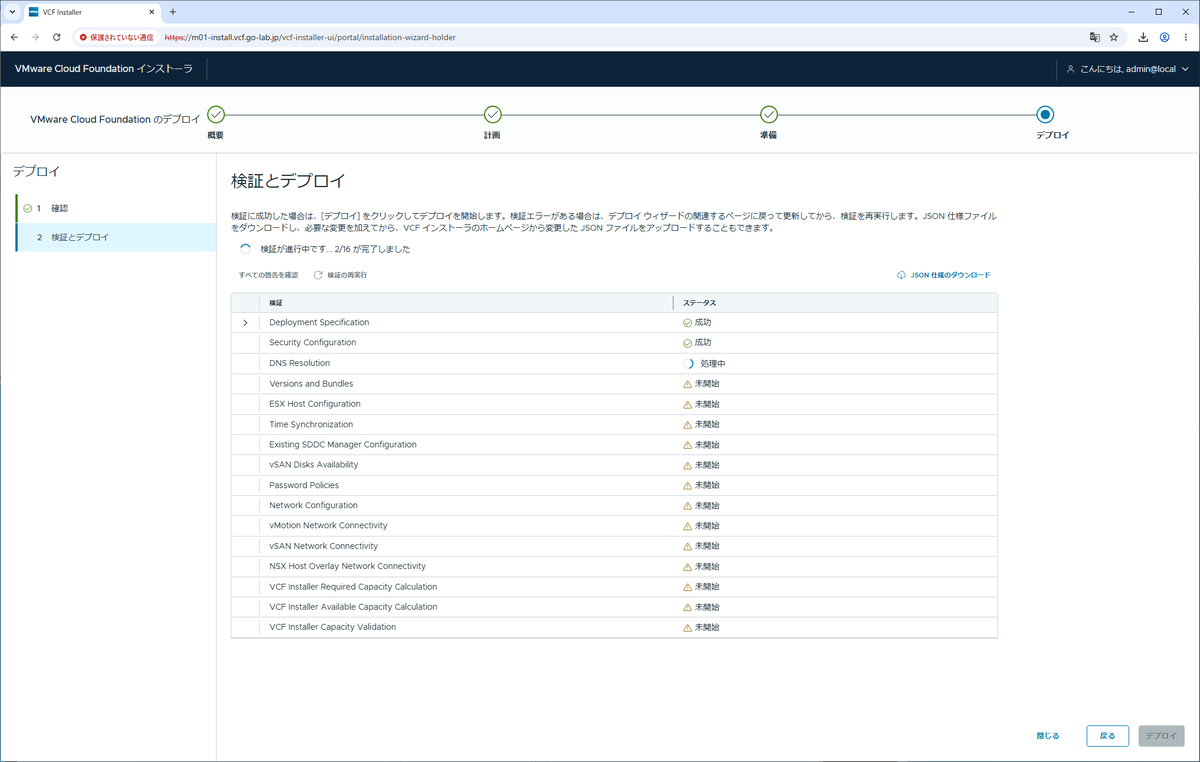Bookmark this page with star icon
Viewport: 1200px width, 762px height.
1114,37
